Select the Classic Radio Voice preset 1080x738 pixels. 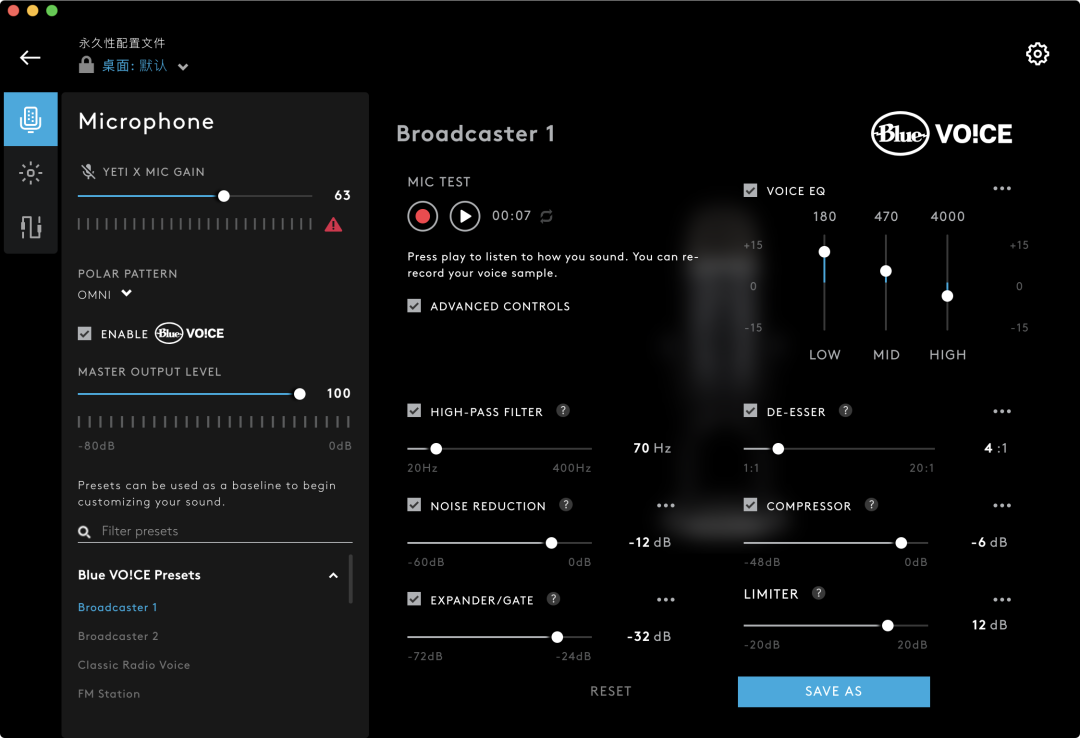point(134,665)
